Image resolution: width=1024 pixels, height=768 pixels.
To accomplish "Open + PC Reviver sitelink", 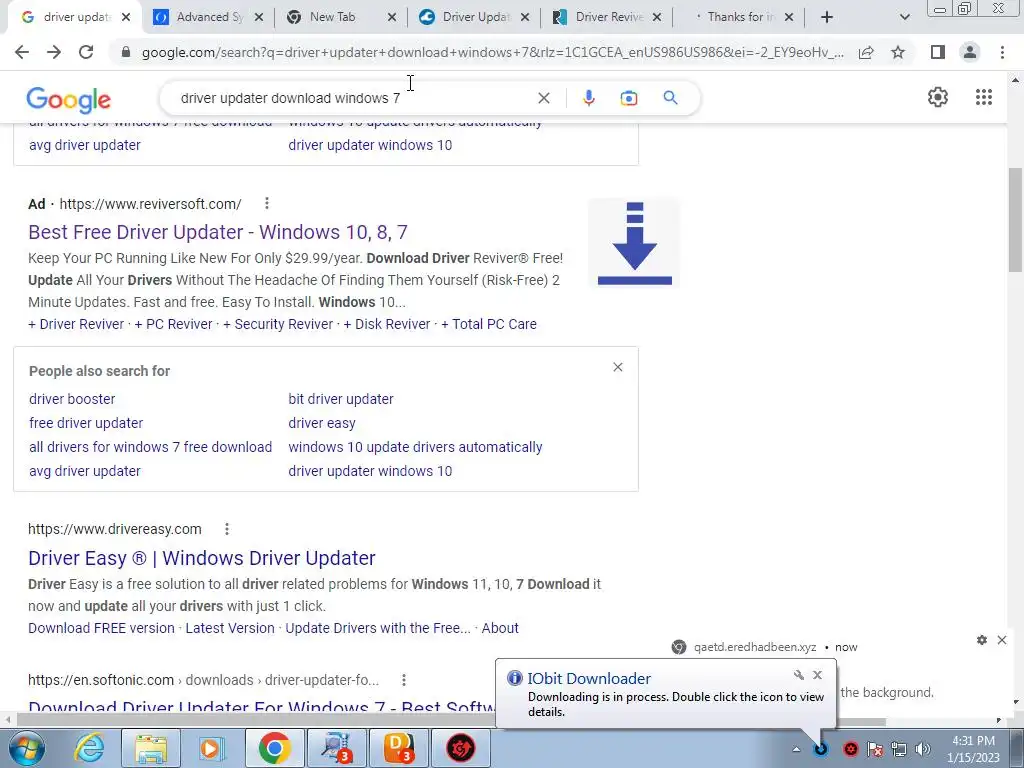I will point(173,325).
